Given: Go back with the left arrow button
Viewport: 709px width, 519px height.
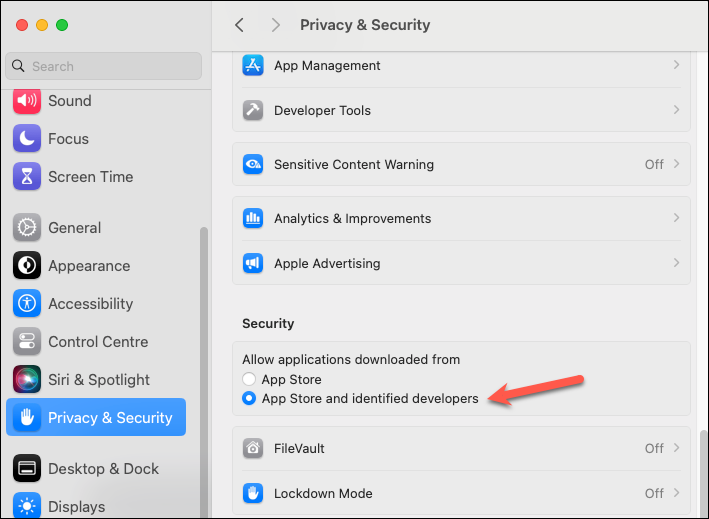Looking at the screenshot, I should click(240, 25).
